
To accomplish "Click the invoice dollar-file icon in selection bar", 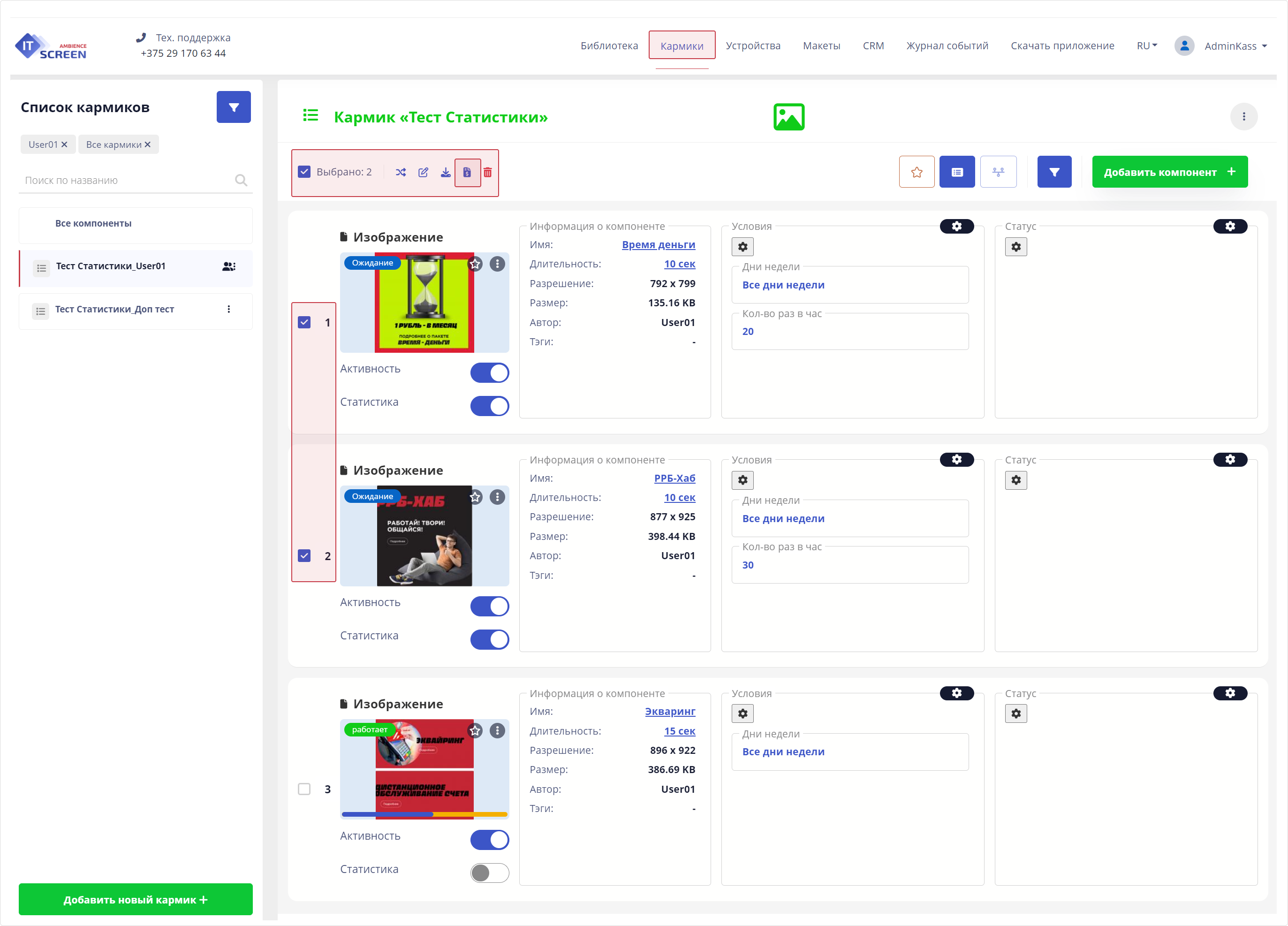I will click(467, 172).
